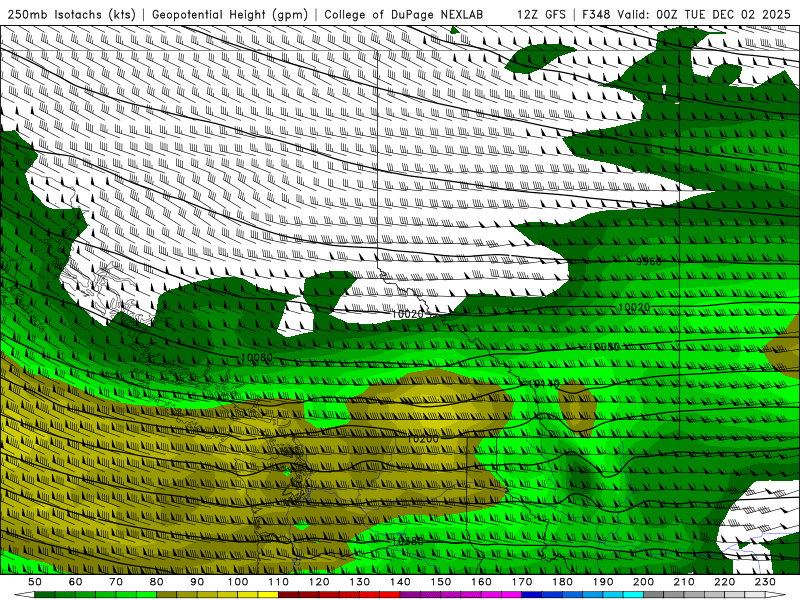The width and height of the screenshot is (800, 600).
Task: Click the "College of DuPage NEXLAB" header text
Action: (404, 14)
